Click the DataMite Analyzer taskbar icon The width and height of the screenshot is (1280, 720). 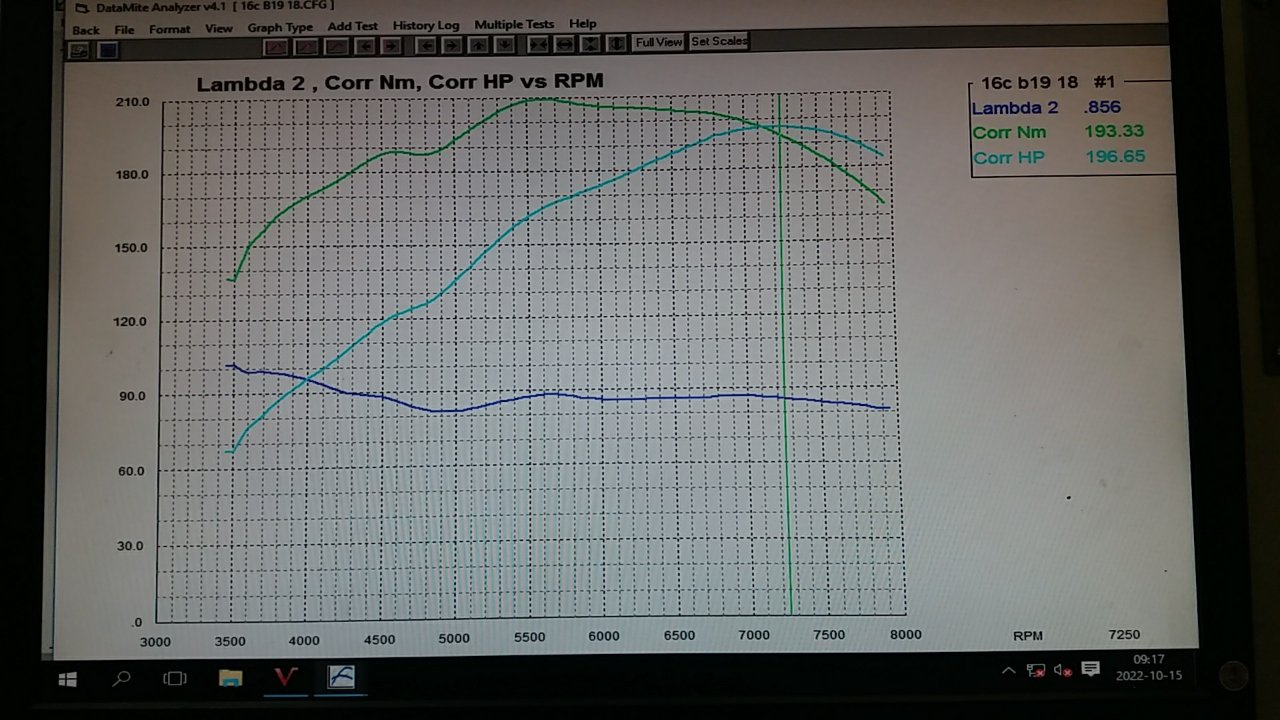coord(341,677)
